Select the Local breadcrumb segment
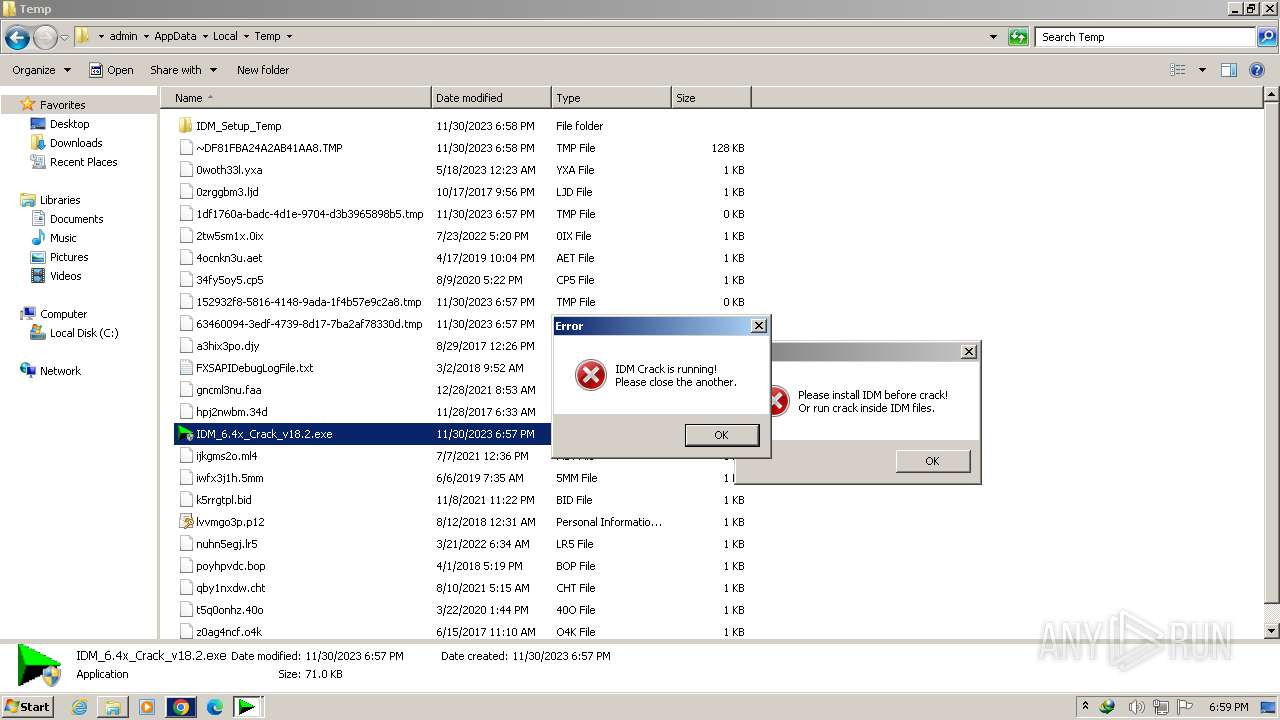 pos(225,36)
